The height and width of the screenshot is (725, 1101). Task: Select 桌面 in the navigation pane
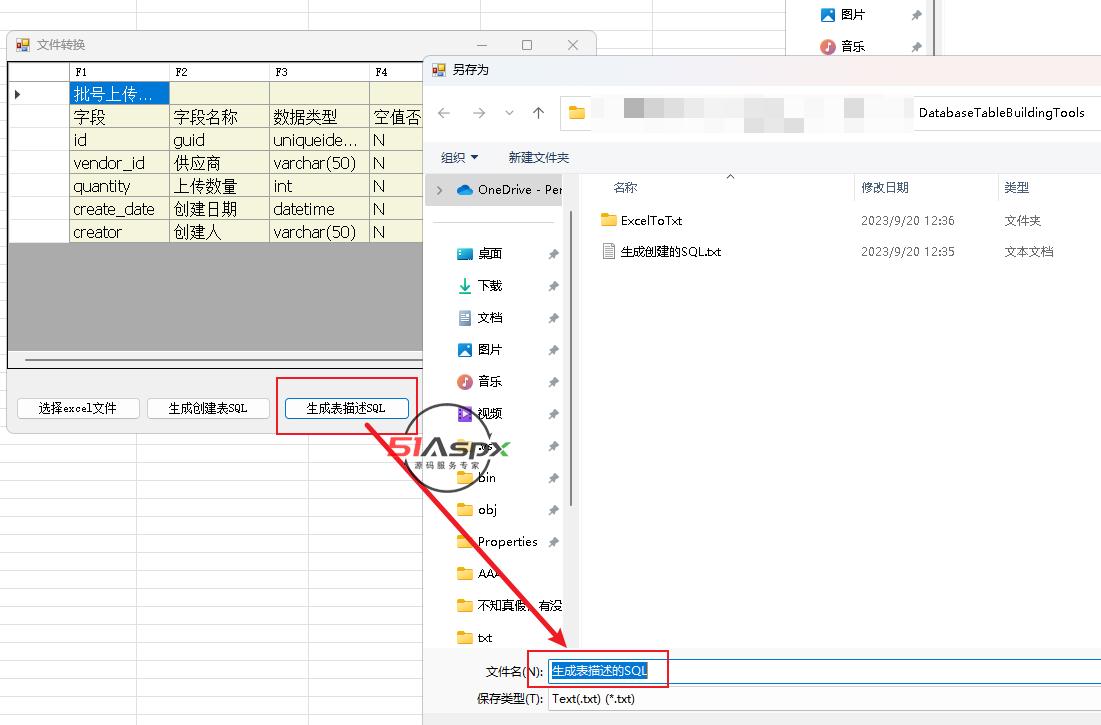[x=489, y=254]
